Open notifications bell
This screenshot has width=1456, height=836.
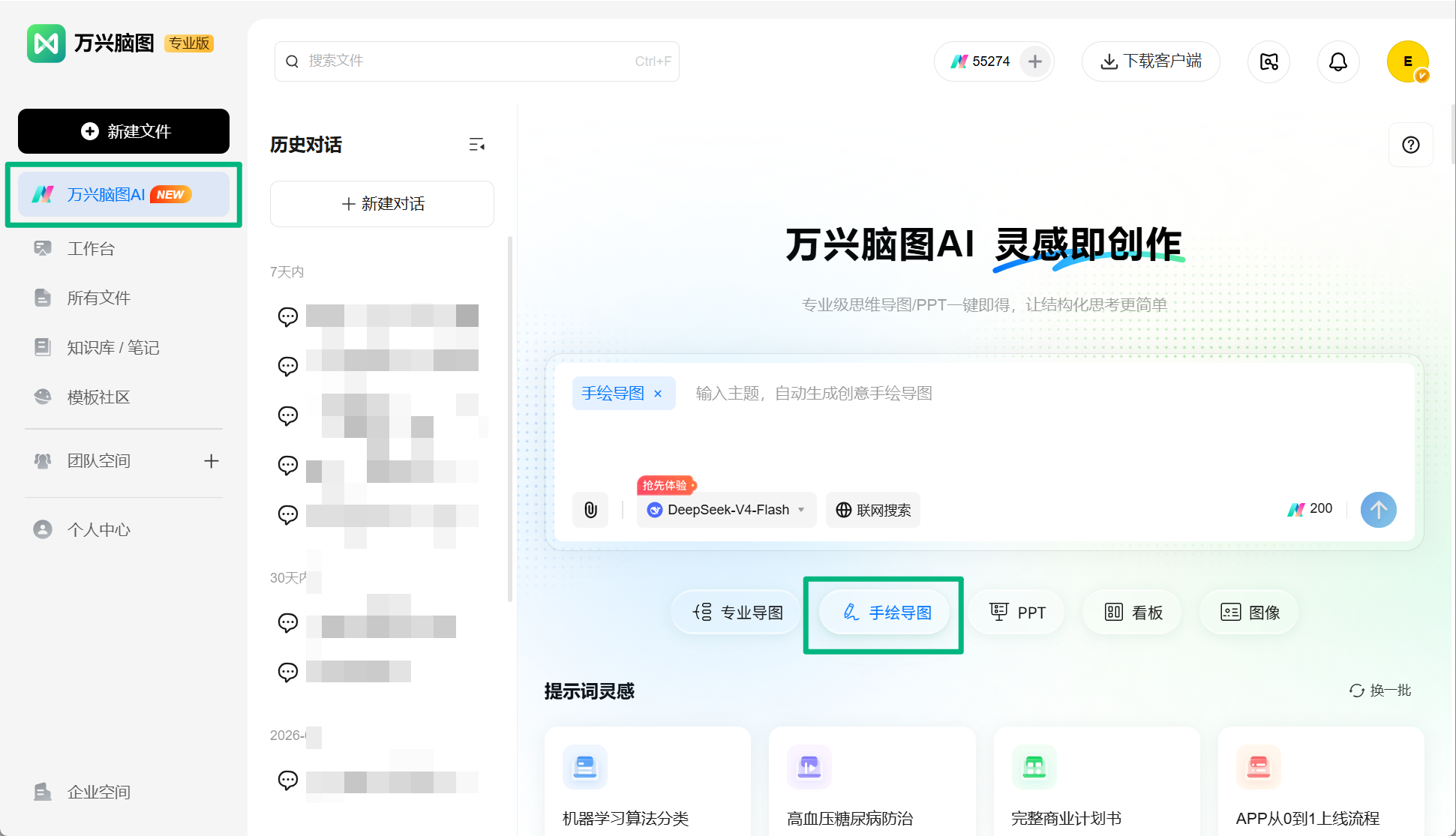(x=1338, y=61)
